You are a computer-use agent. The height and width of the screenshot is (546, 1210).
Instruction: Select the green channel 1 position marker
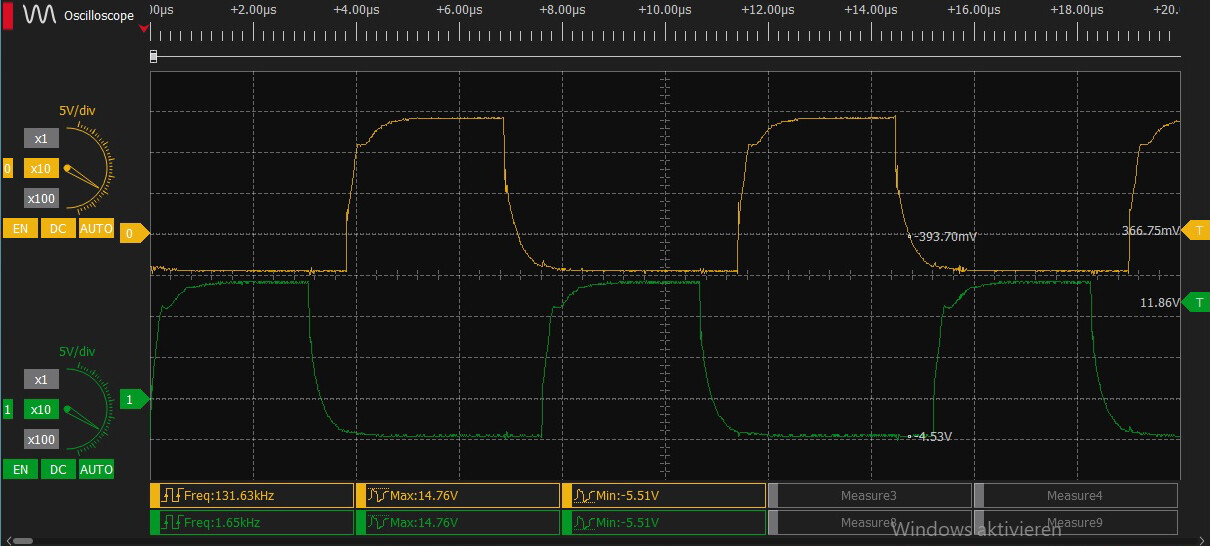[x=134, y=399]
